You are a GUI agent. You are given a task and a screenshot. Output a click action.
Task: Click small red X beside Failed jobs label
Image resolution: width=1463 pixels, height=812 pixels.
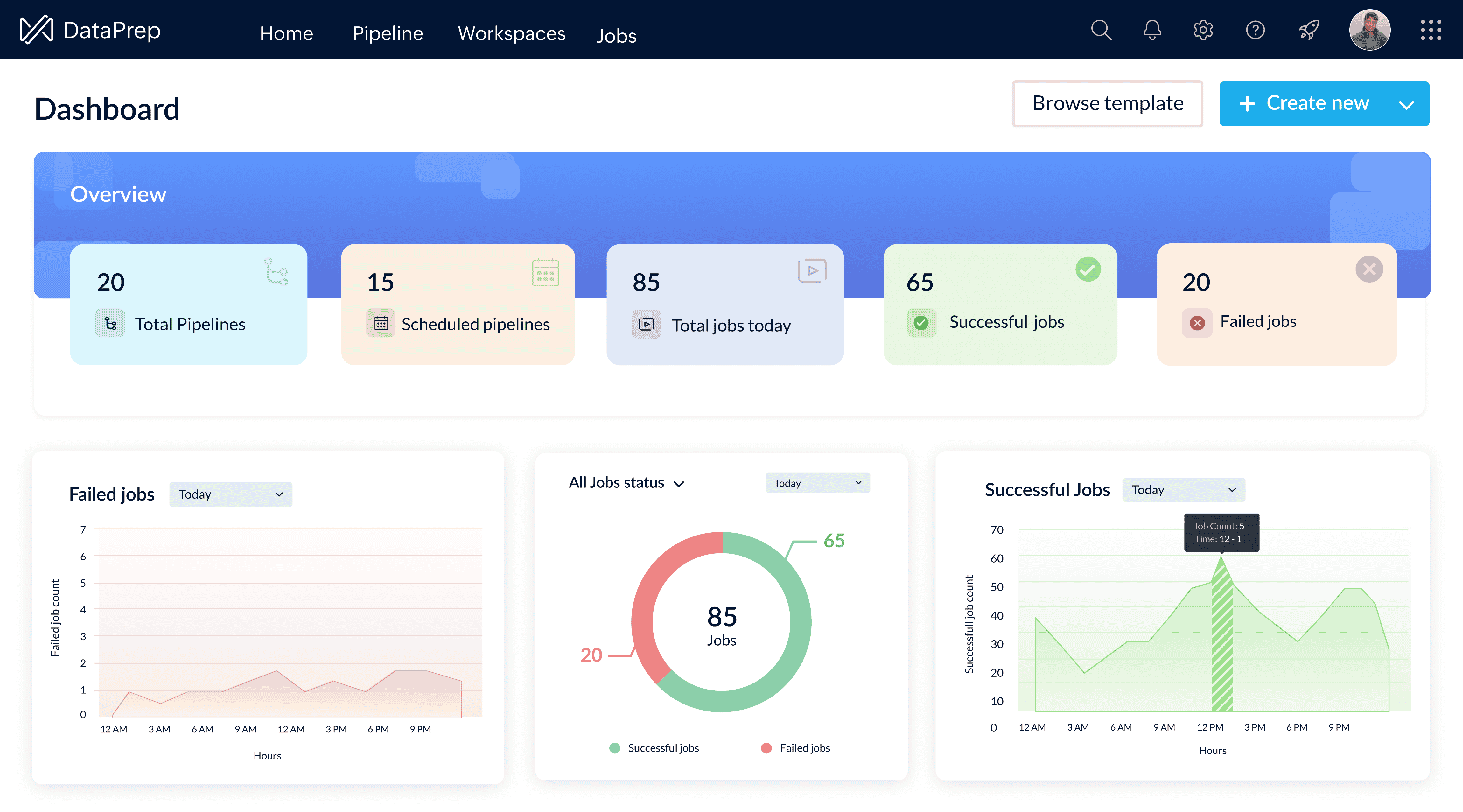tap(1197, 323)
